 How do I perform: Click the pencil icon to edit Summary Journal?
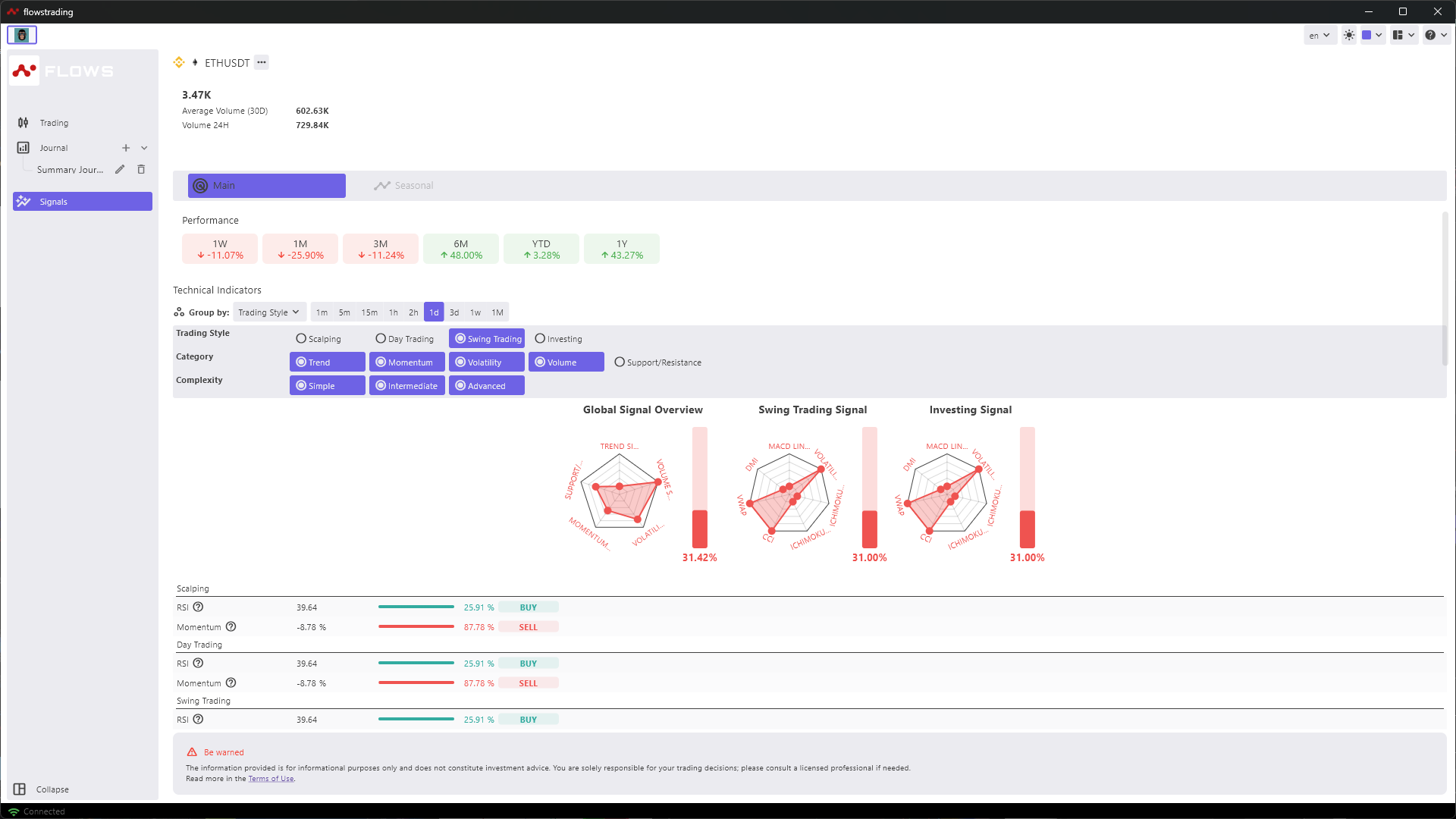(x=120, y=170)
